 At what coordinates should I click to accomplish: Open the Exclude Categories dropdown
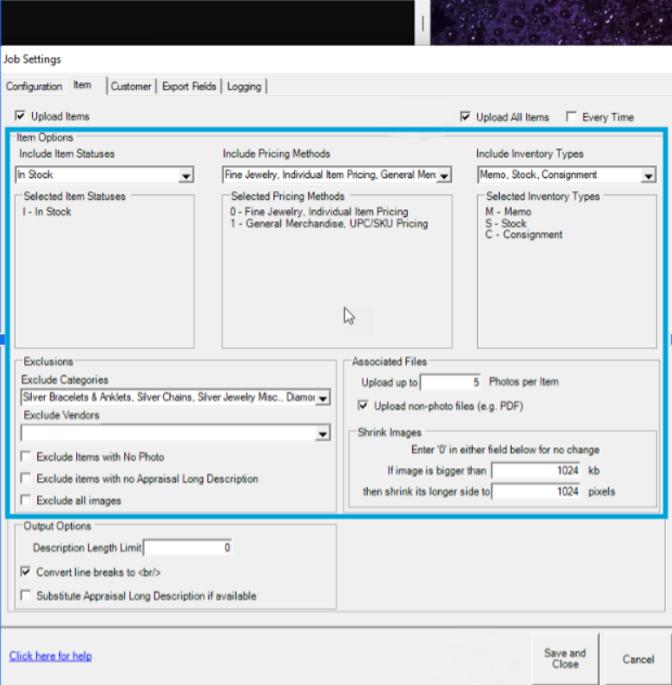pyautogui.click(x=323, y=398)
